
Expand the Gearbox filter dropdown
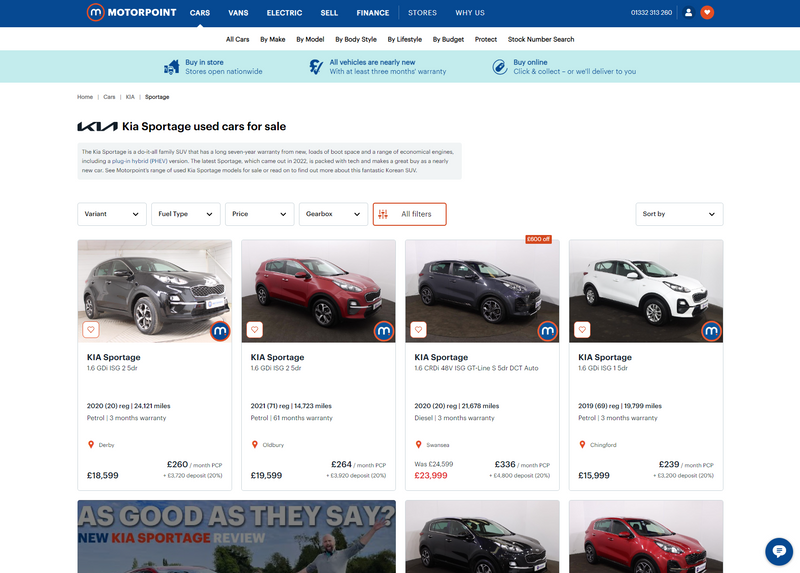[x=333, y=214]
